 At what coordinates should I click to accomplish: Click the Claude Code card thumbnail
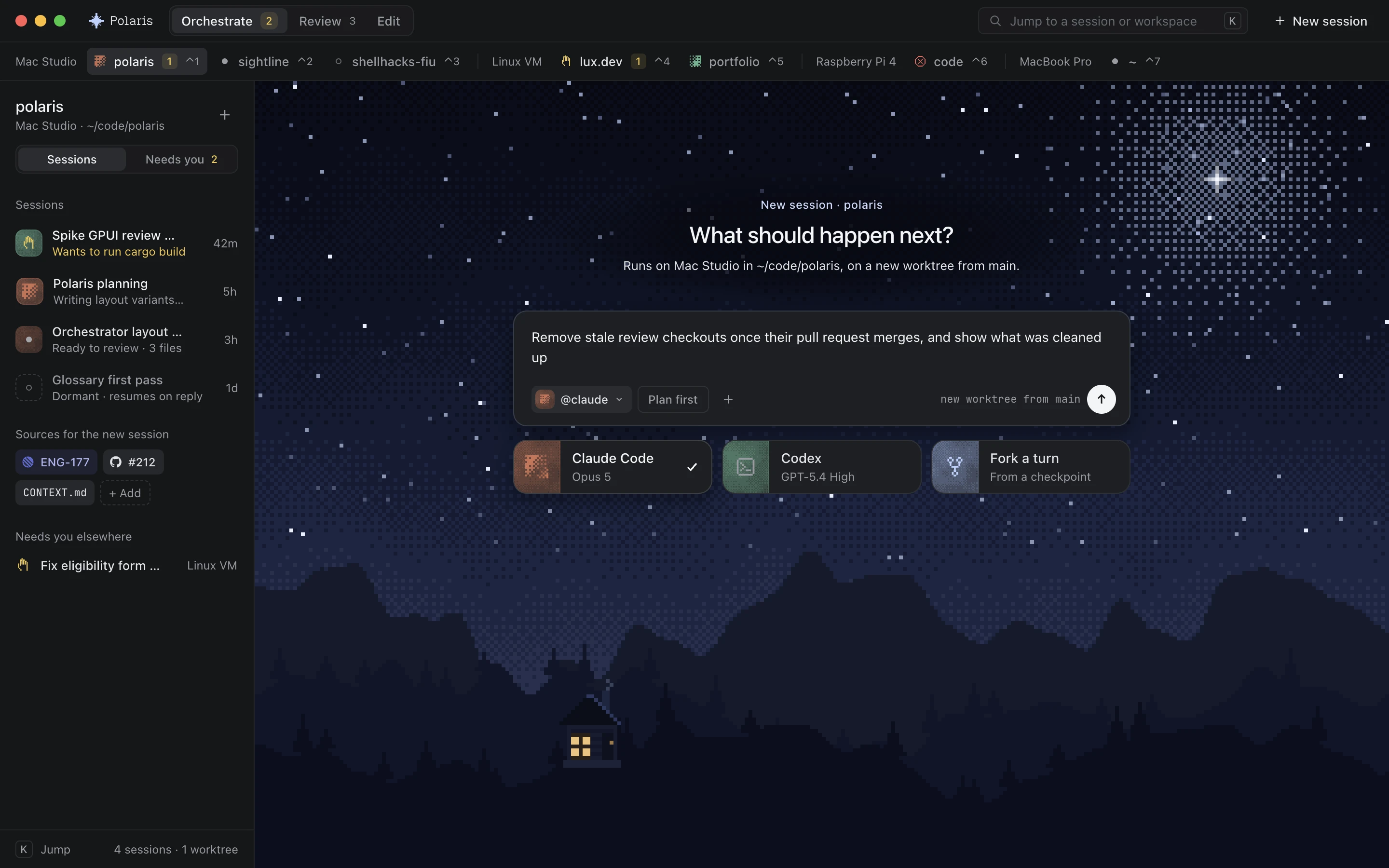pyautogui.click(x=537, y=467)
